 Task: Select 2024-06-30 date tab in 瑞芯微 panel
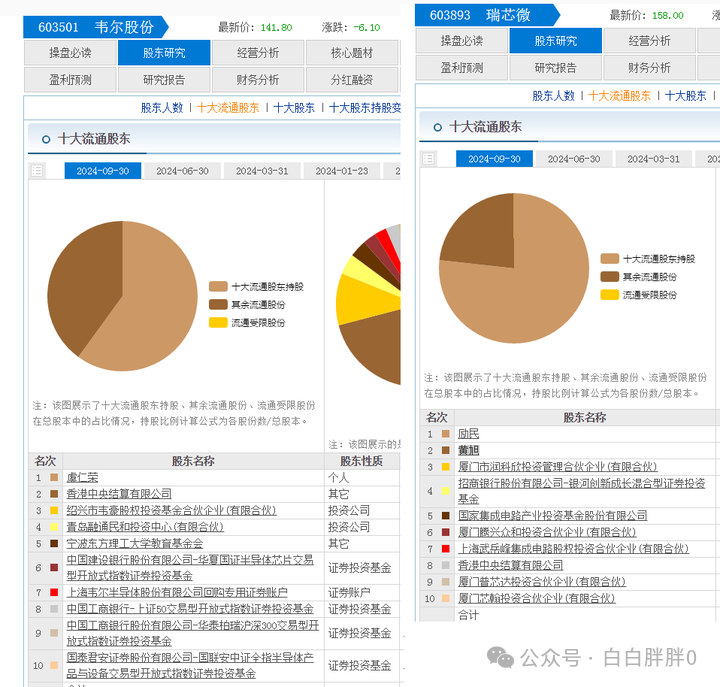[574, 159]
